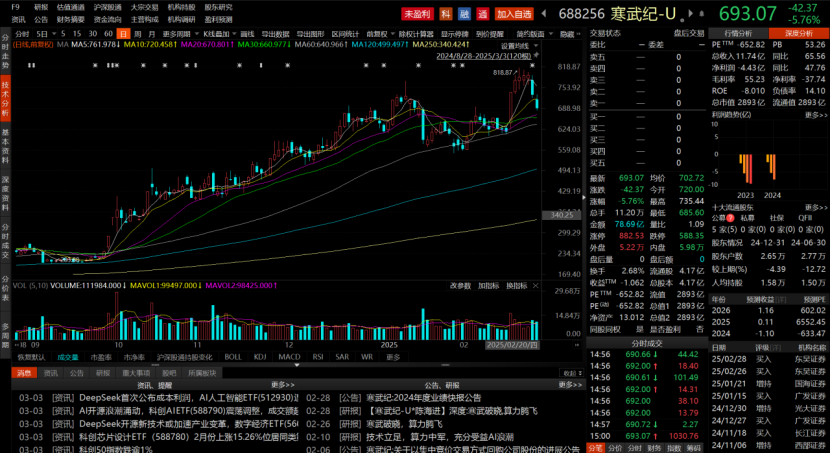Screen dimensions: 831x453
Task: Toggle the 深度分析 view on right panel
Action: pos(804,33)
